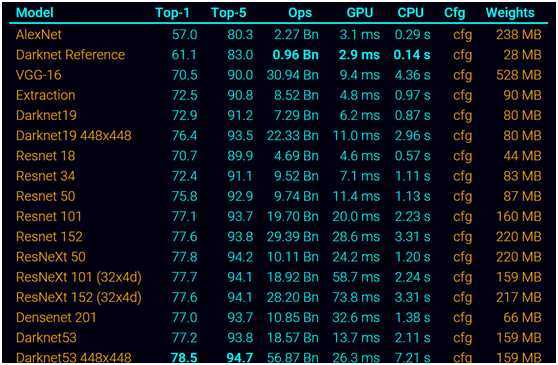This screenshot has height=365, width=558.
Task: Select the 7.29 Bn Ops value
Action: coord(296,115)
